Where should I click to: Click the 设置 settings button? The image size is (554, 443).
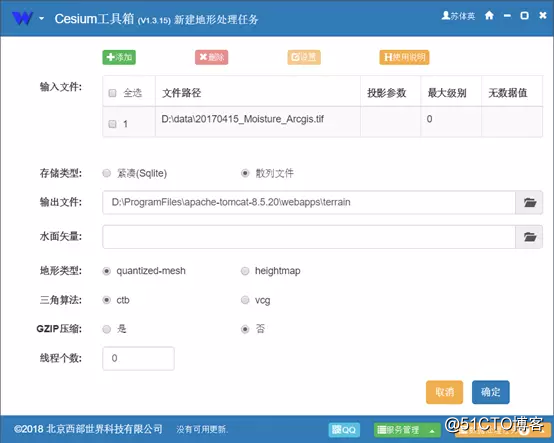point(304,57)
